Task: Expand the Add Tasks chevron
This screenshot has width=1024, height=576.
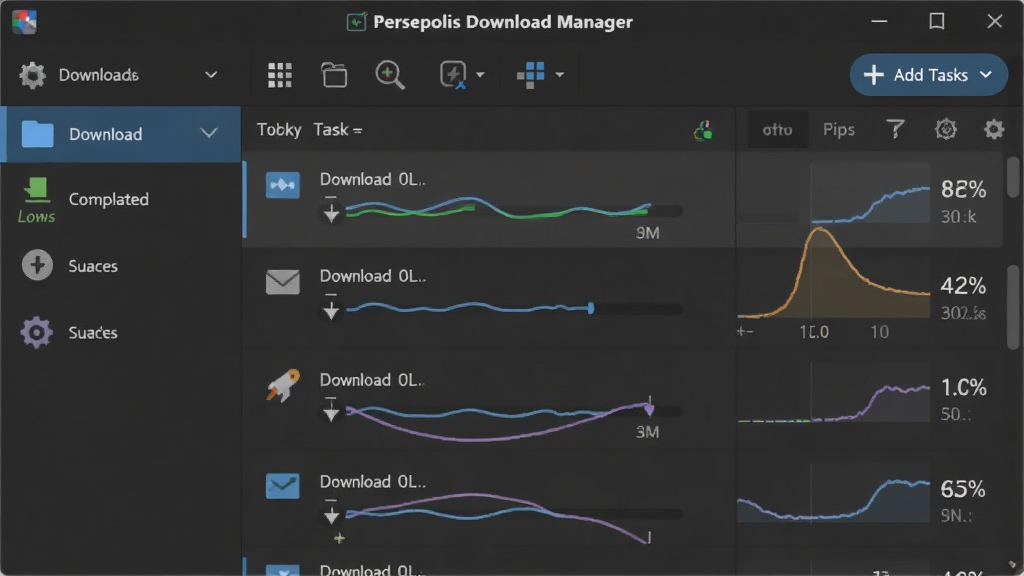Action: (985, 75)
